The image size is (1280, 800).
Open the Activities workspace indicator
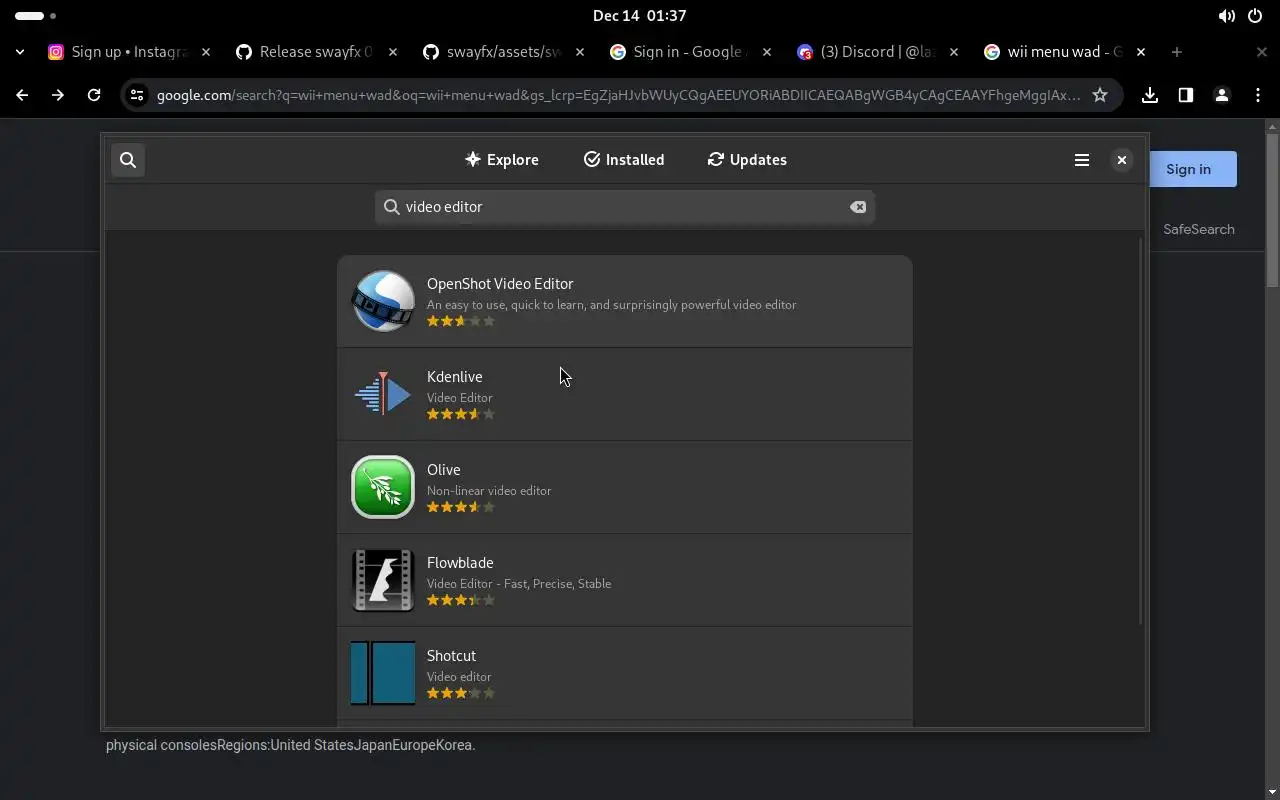[x=36, y=16]
